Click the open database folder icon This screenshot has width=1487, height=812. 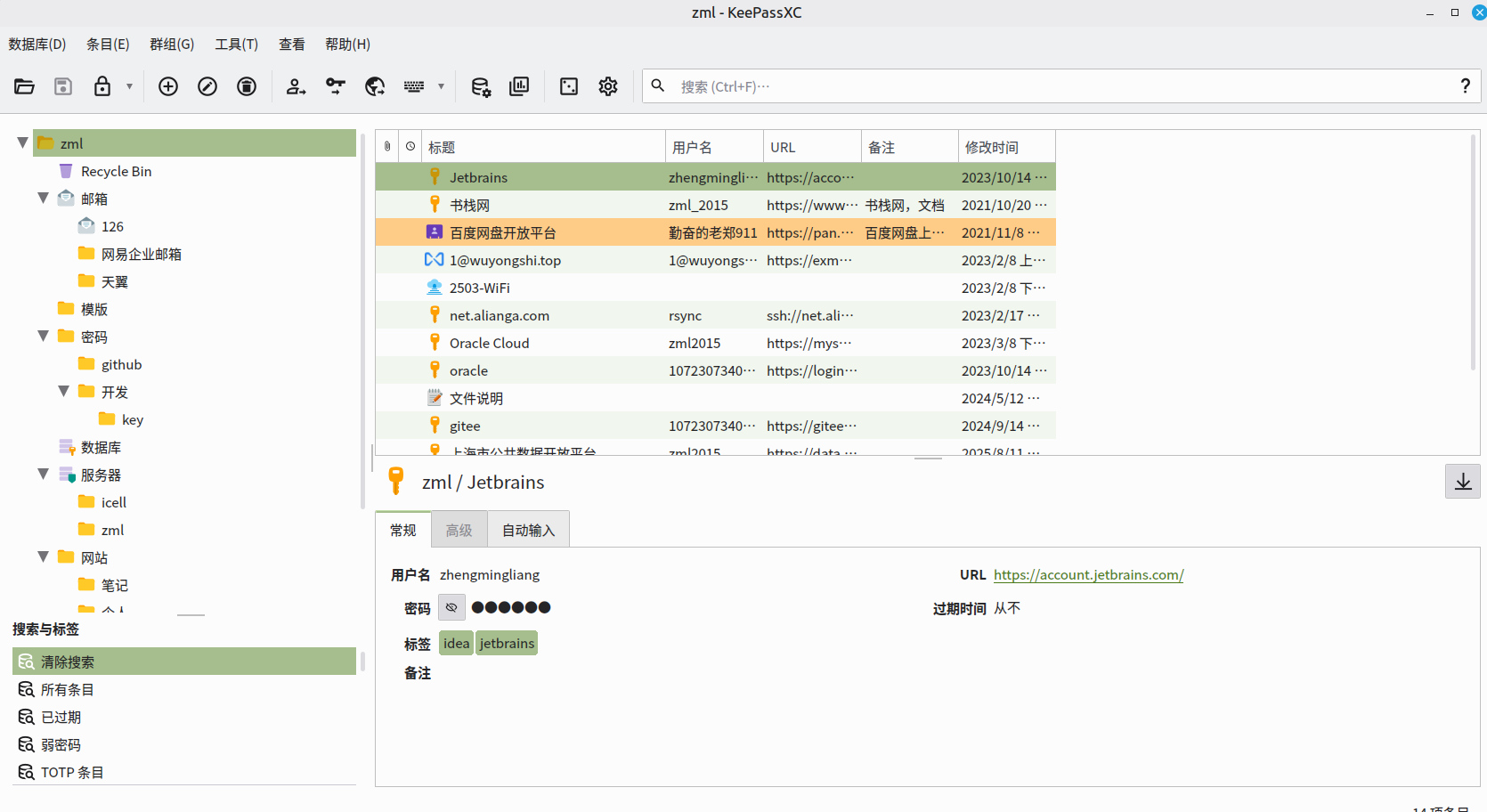click(24, 86)
